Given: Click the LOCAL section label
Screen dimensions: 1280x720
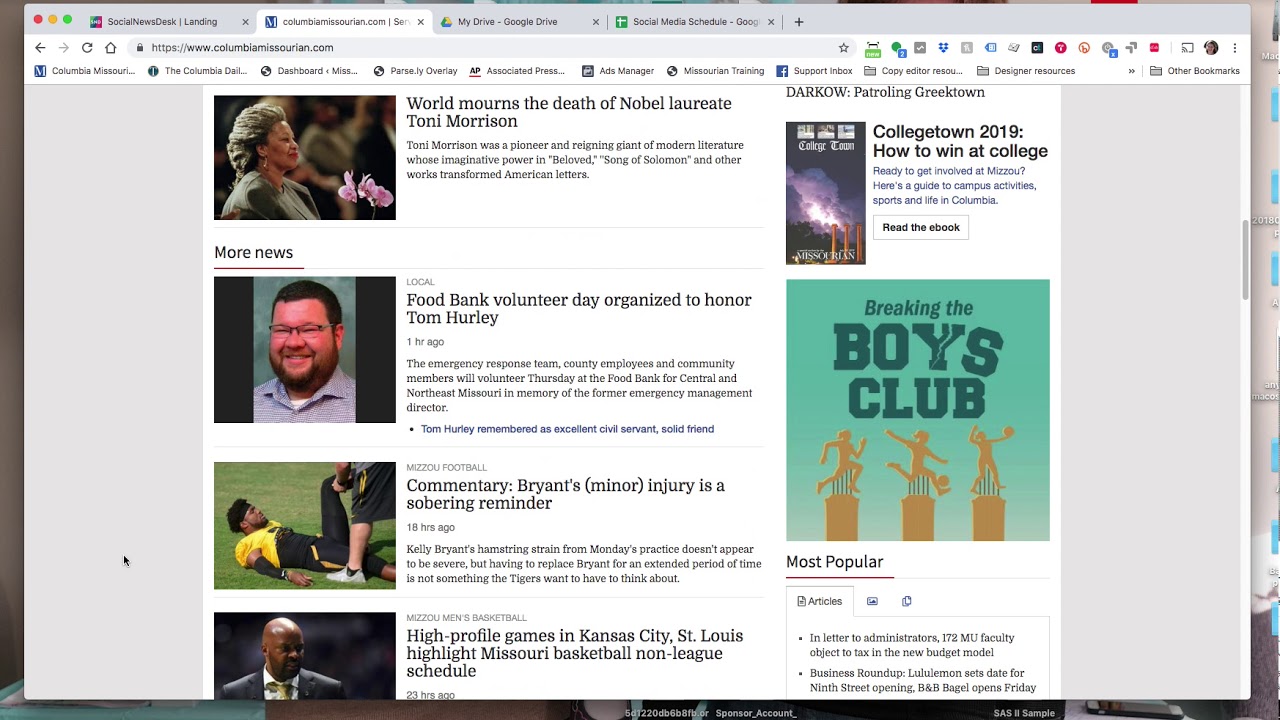Looking at the screenshot, I should [x=420, y=282].
